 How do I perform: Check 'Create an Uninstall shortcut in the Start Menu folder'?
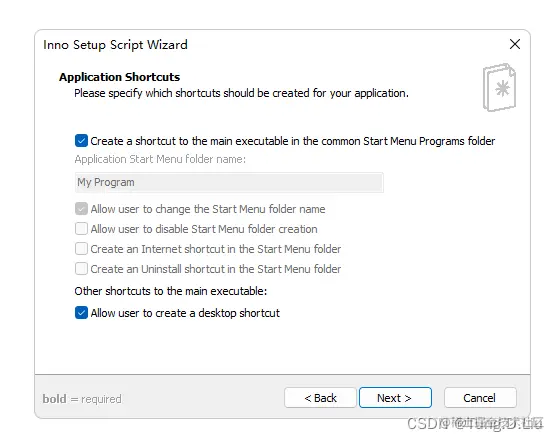(x=81, y=268)
